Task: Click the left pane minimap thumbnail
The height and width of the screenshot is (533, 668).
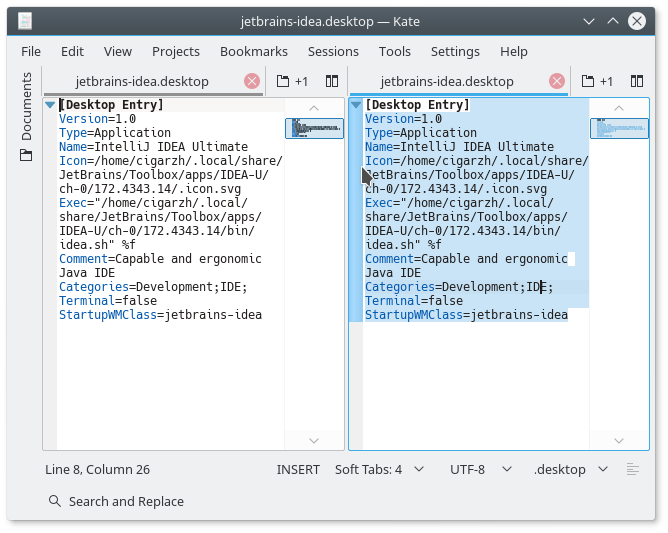Action: pos(314,128)
